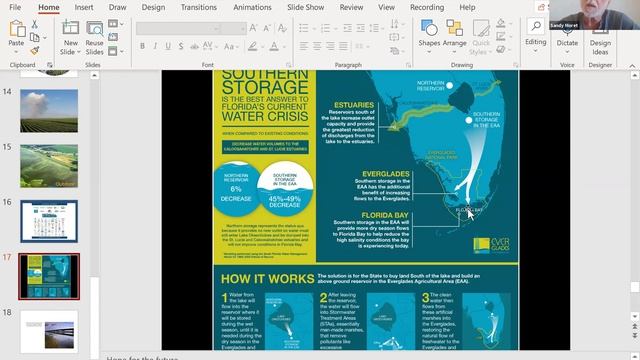Open the Recording tab
This screenshot has width=640, height=360.
point(427,7)
